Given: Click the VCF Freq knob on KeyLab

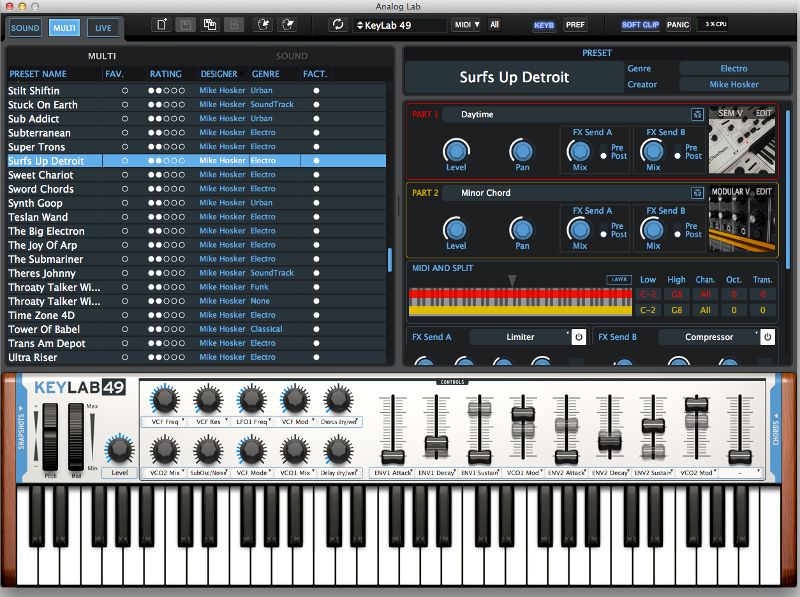Looking at the screenshot, I should click(165, 400).
